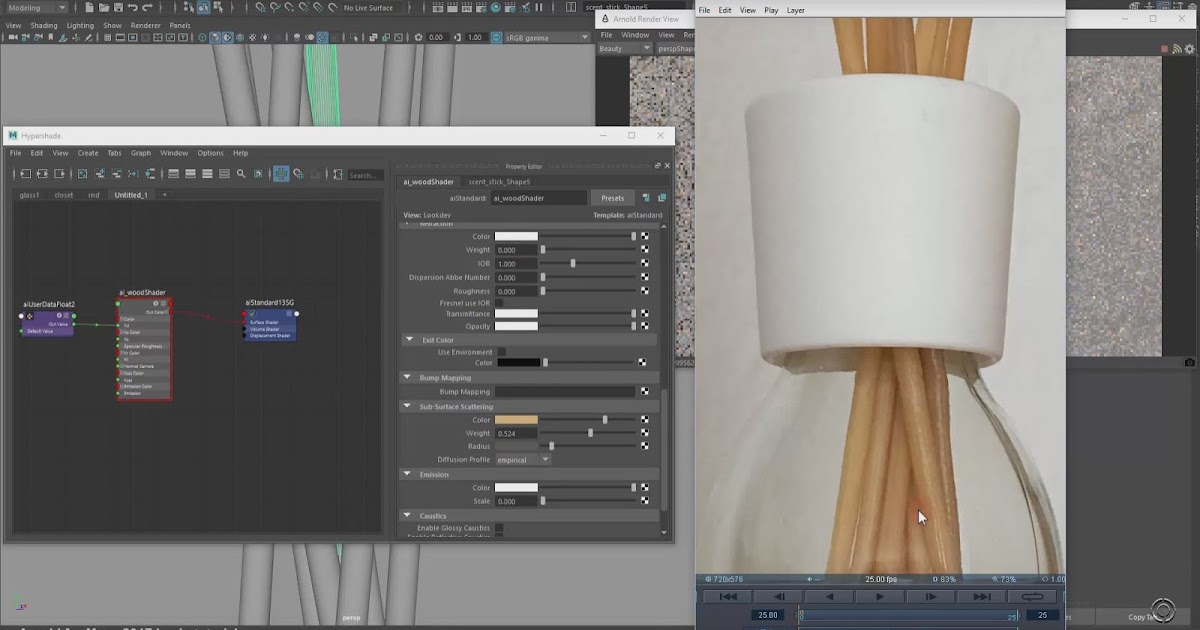1200x630 pixels.
Task: Click the Redo arrow in Maya toolbar
Action: pyautogui.click(x=147, y=7)
